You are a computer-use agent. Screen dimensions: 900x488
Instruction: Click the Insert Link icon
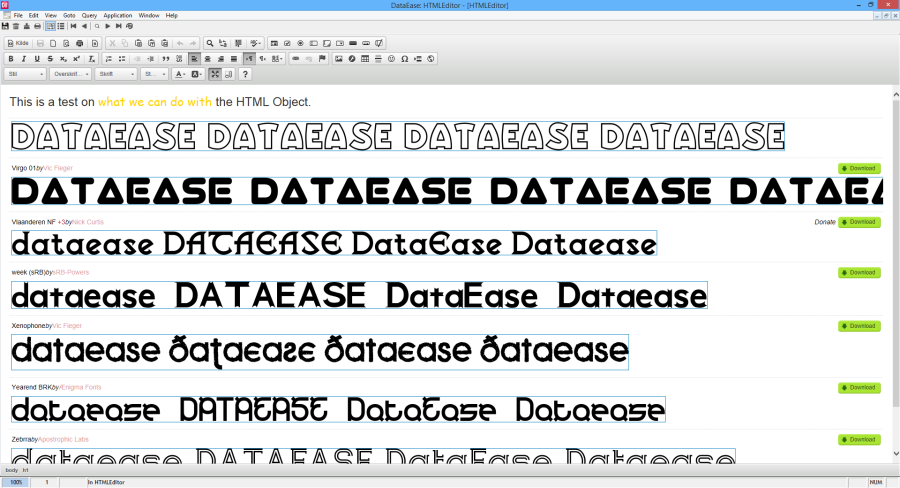[295, 59]
